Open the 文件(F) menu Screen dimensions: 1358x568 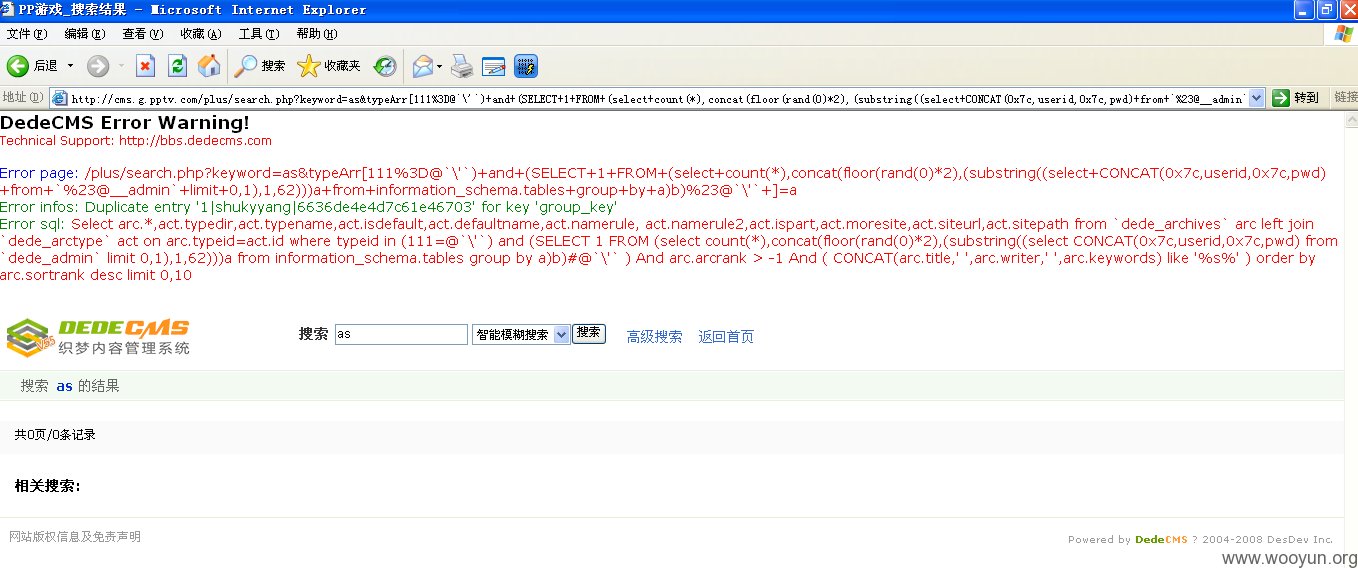(27, 34)
